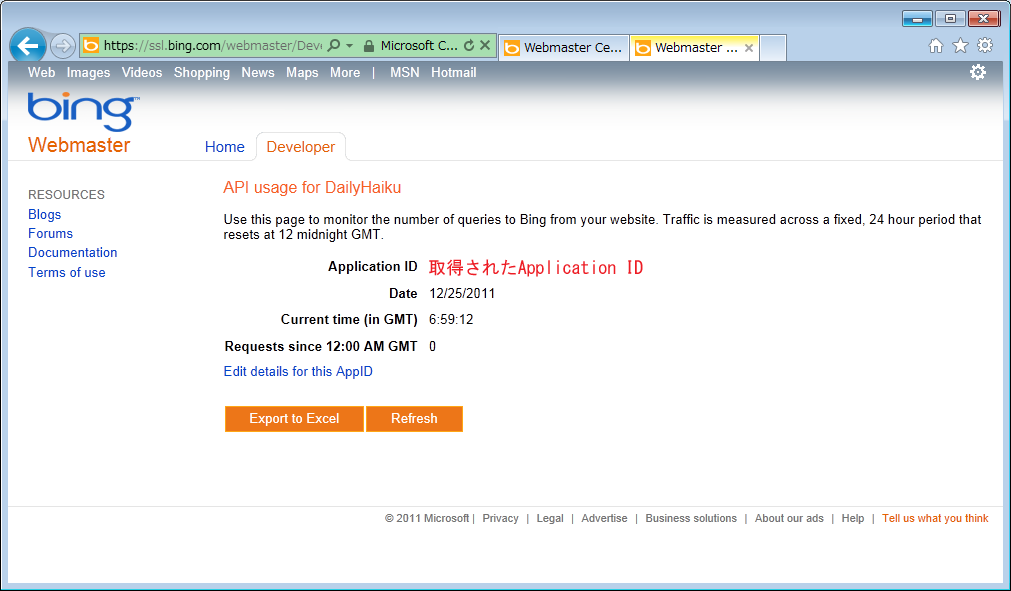Open the Privacy footer link
The image size is (1011, 591).
pos(500,518)
